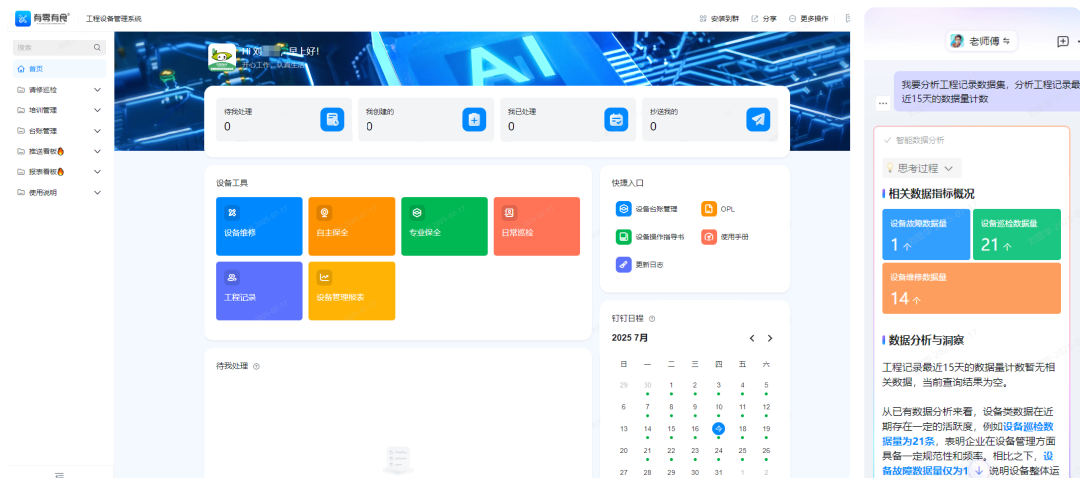Click the 待我处理 document icon
Screen dimensions: 1080x478
[332, 120]
